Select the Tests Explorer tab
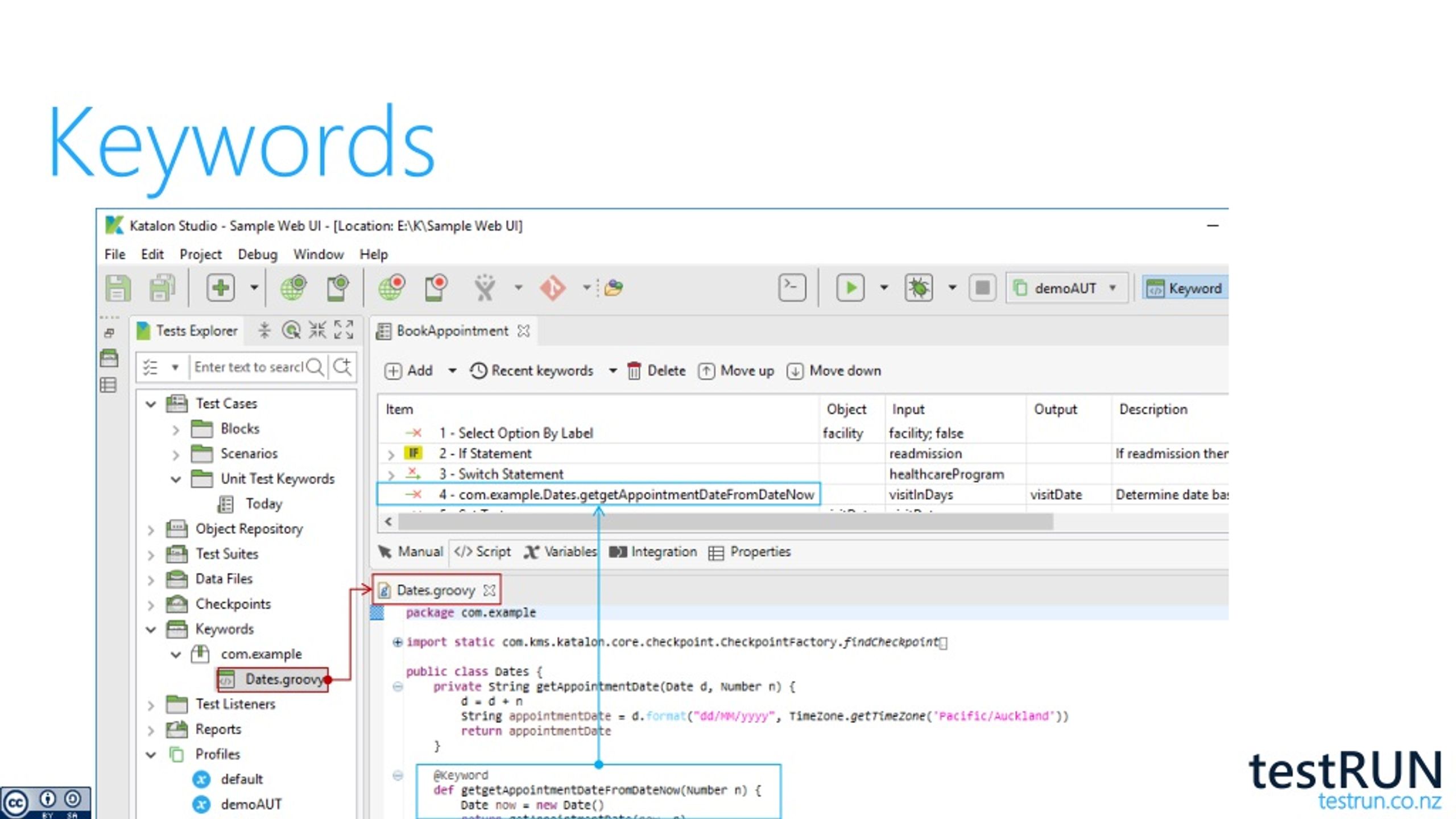This screenshot has width=1456, height=819. [x=188, y=331]
